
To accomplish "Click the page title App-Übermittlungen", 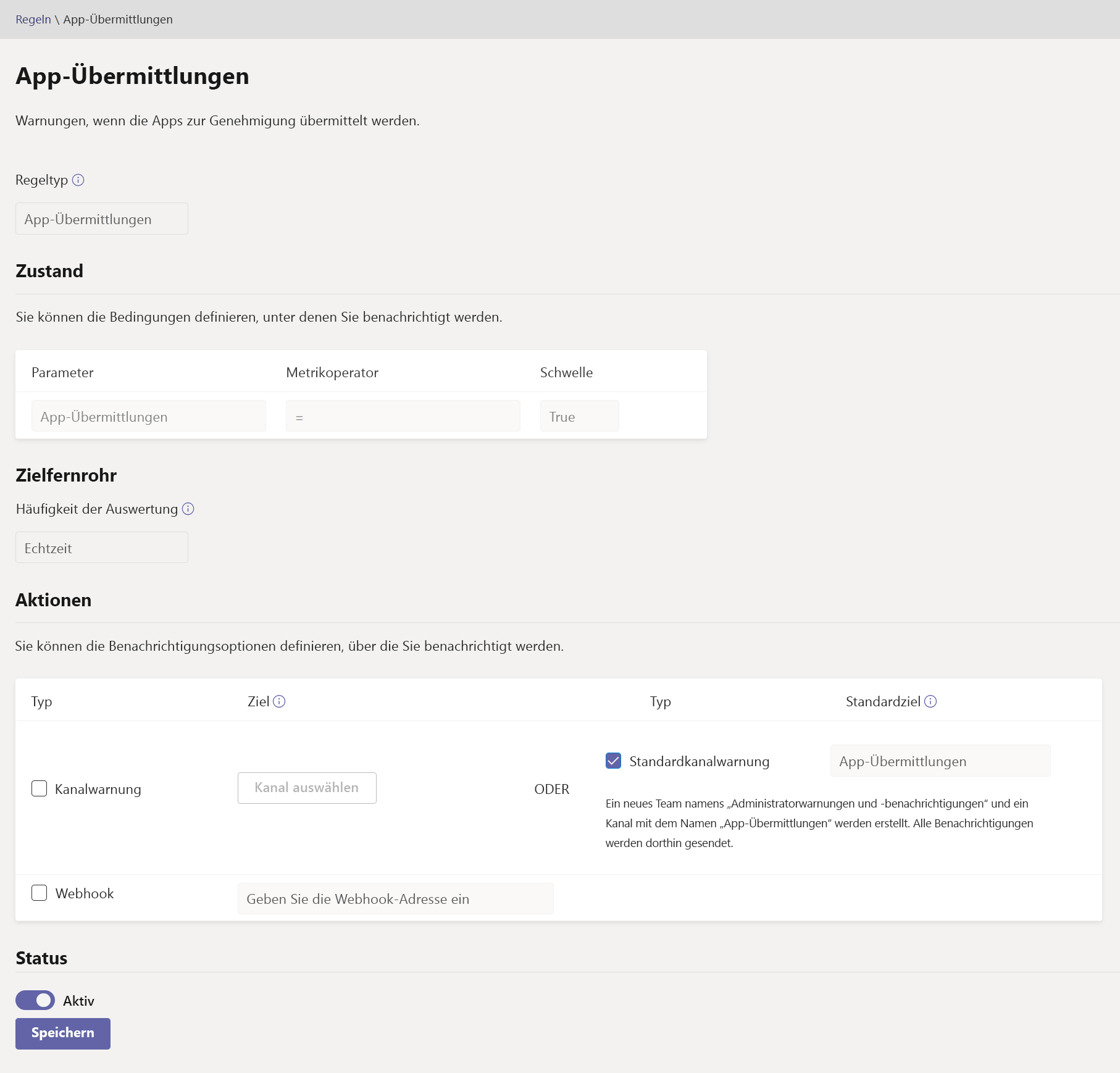I will click(x=132, y=76).
